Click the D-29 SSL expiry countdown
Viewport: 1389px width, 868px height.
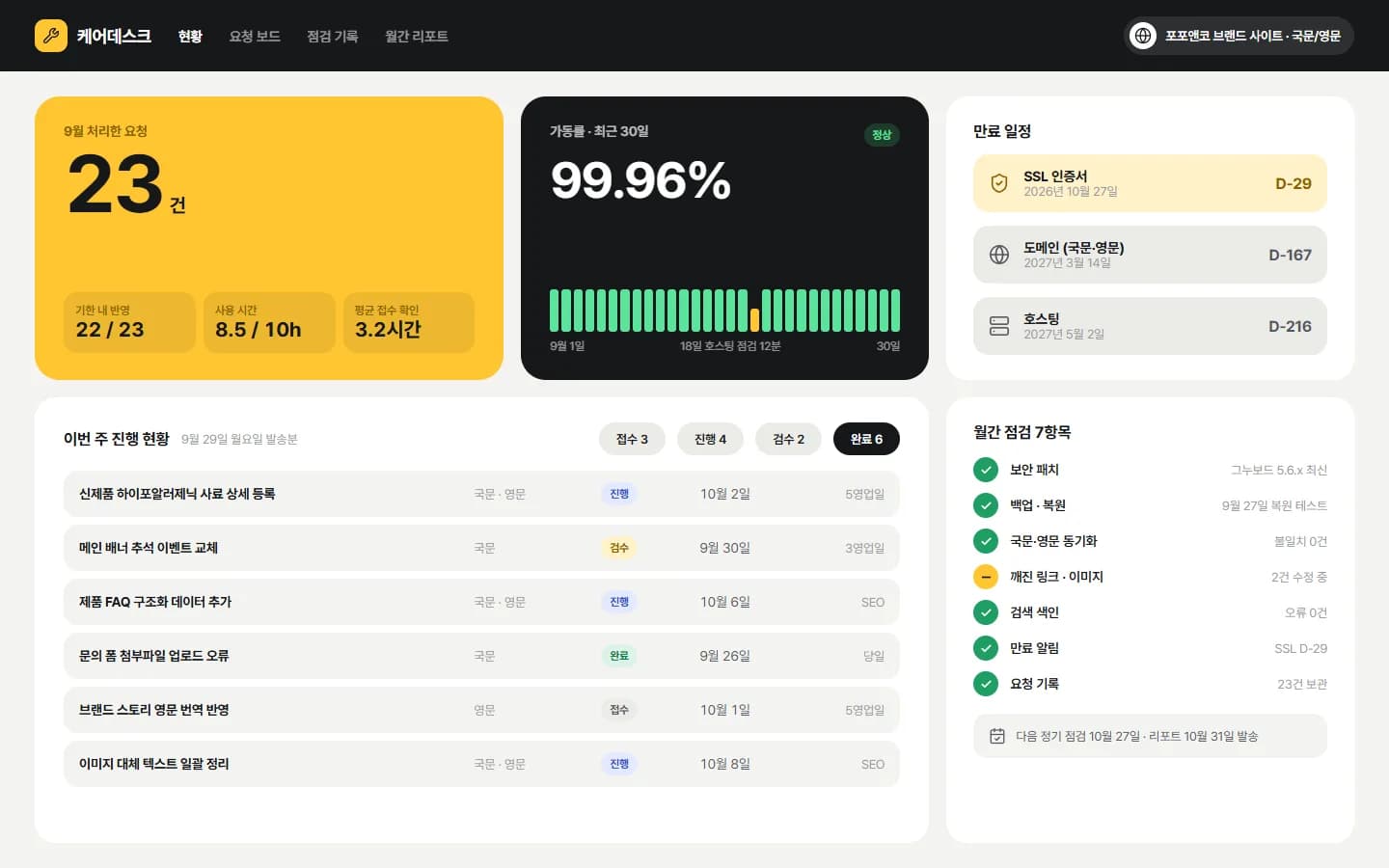(1294, 183)
